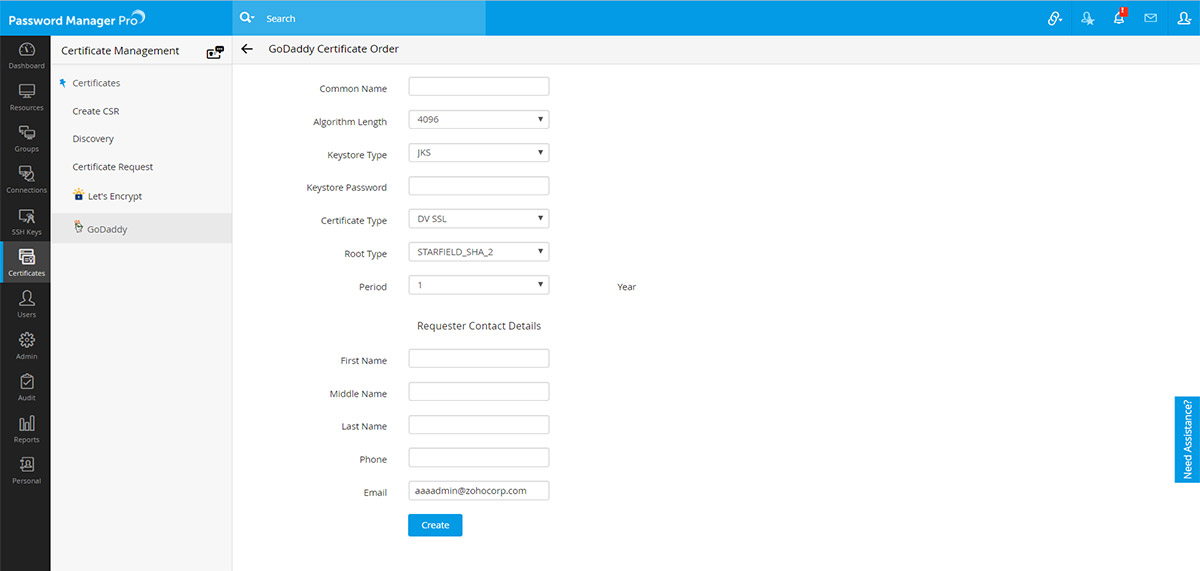The width and height of the screenshot is (1200, 571).
Task: Click the Common Name input field
Action: click(479, 87)
